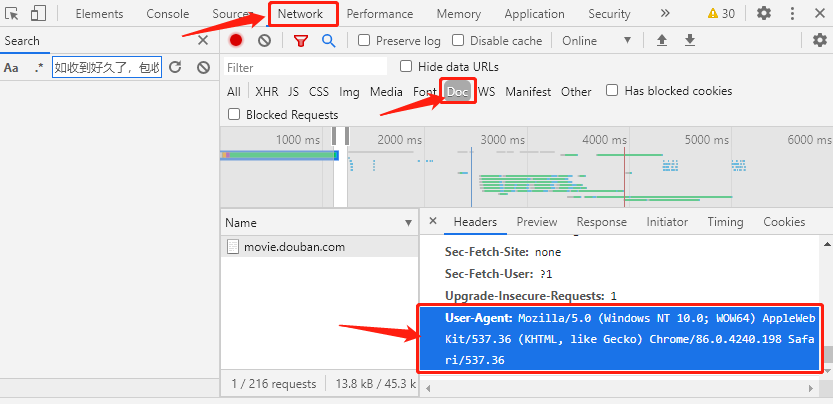Viewport: 833px width, 404px height.
Task: Filter requests by Img
Action: [x=349, y=91]
